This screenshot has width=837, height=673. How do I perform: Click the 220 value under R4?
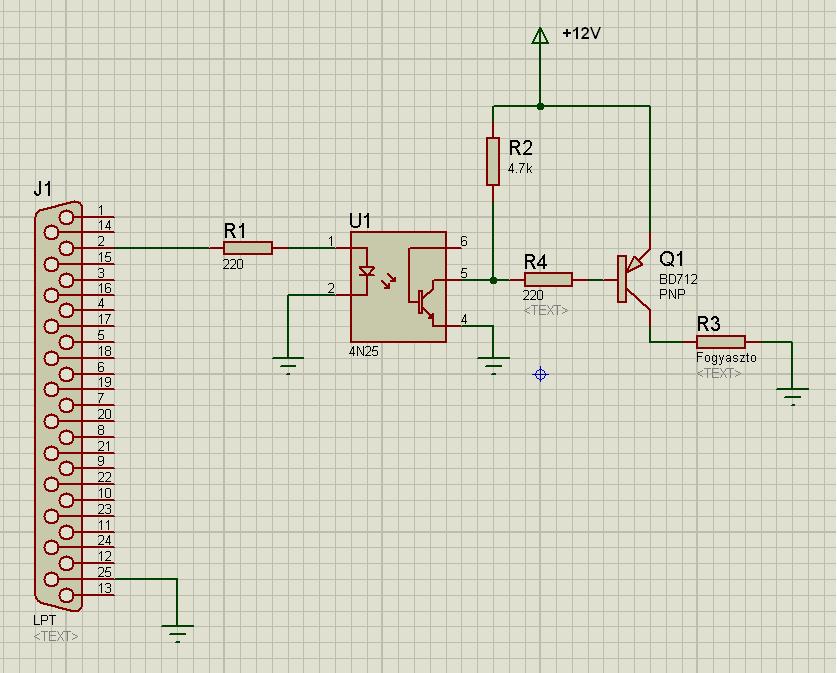pyautogui.click(x=533, y=295)
